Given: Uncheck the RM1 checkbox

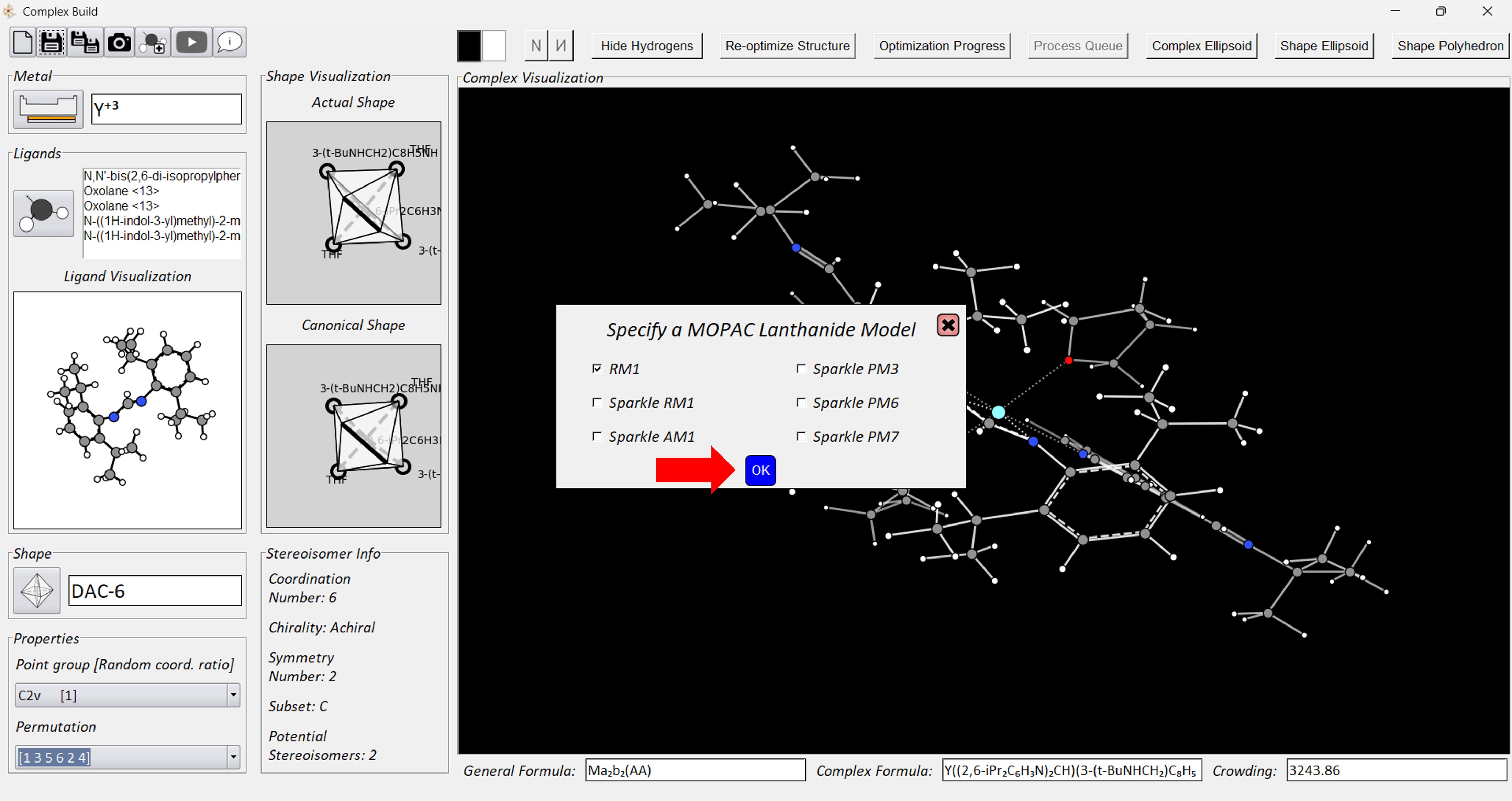Looking at the screenshot, I should (597, 369).
